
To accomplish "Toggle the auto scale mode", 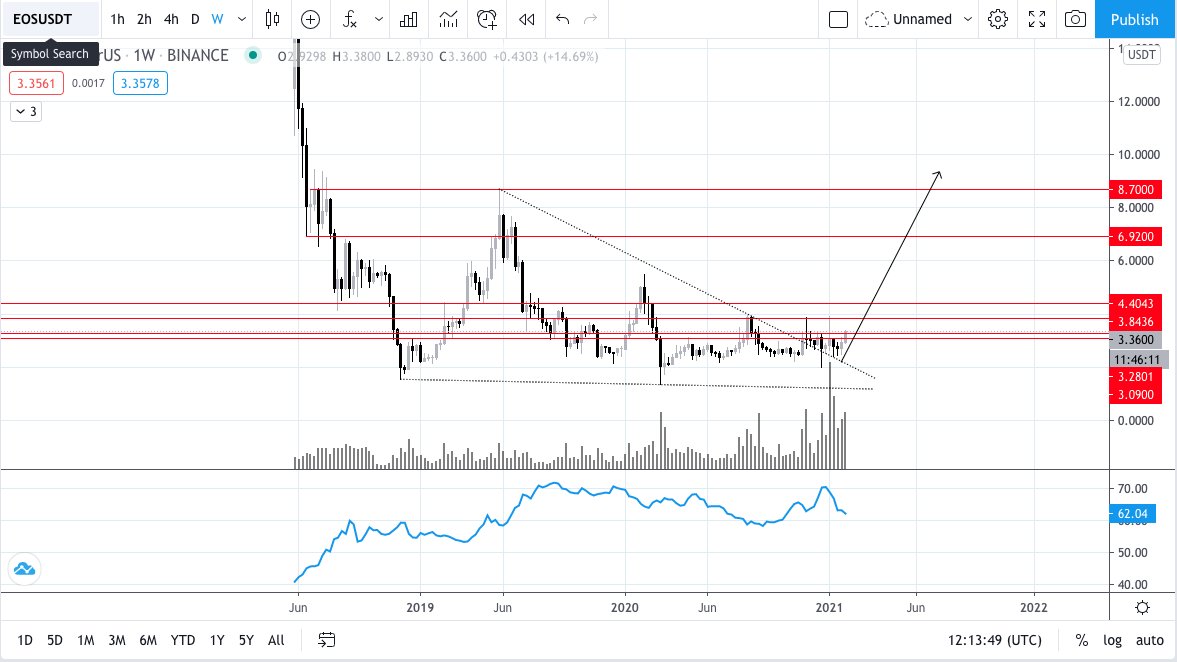I will (x=1149, y=640).
